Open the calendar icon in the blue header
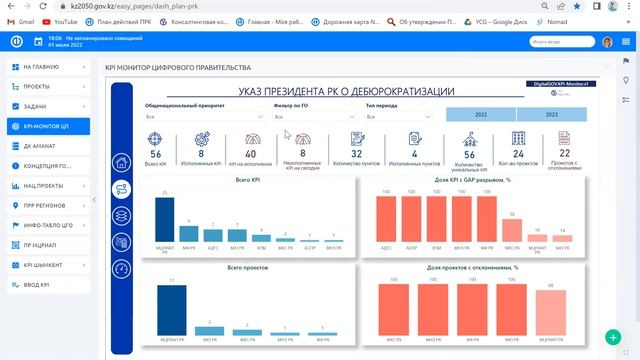Image resolution: width=640 pixels, height=360 pixels. (x=38, y=42)
